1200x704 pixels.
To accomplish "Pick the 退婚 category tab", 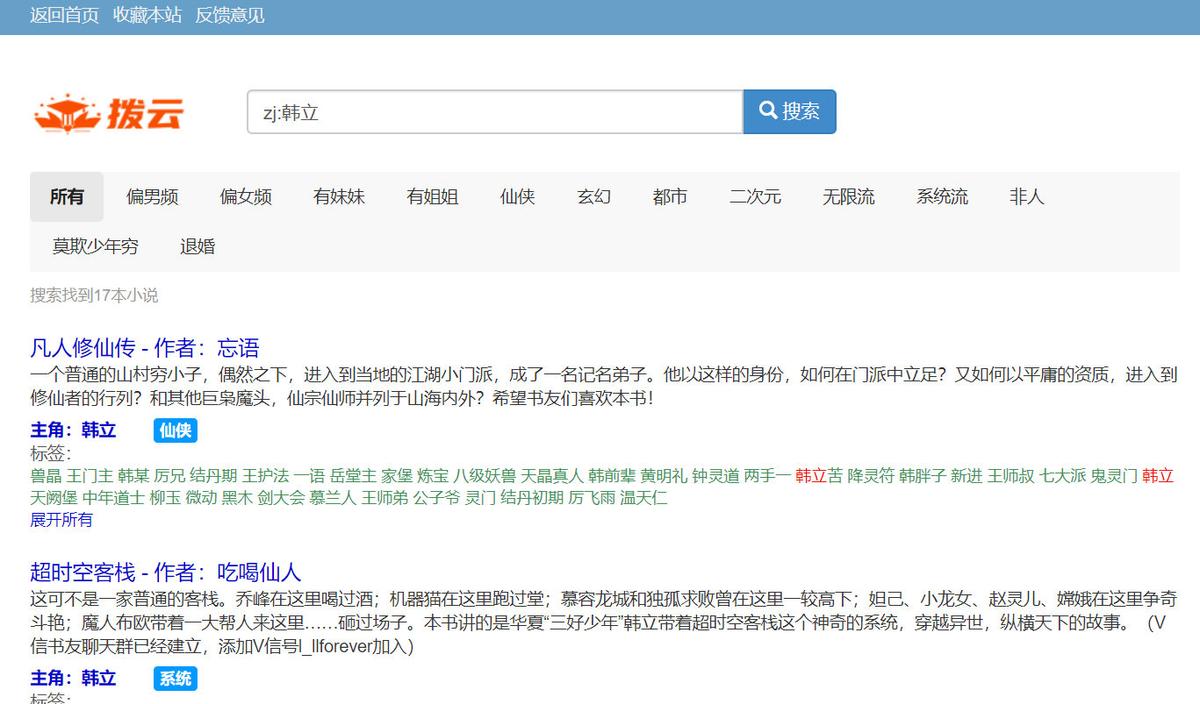I will pyautogui.click(x=198, y=246).
